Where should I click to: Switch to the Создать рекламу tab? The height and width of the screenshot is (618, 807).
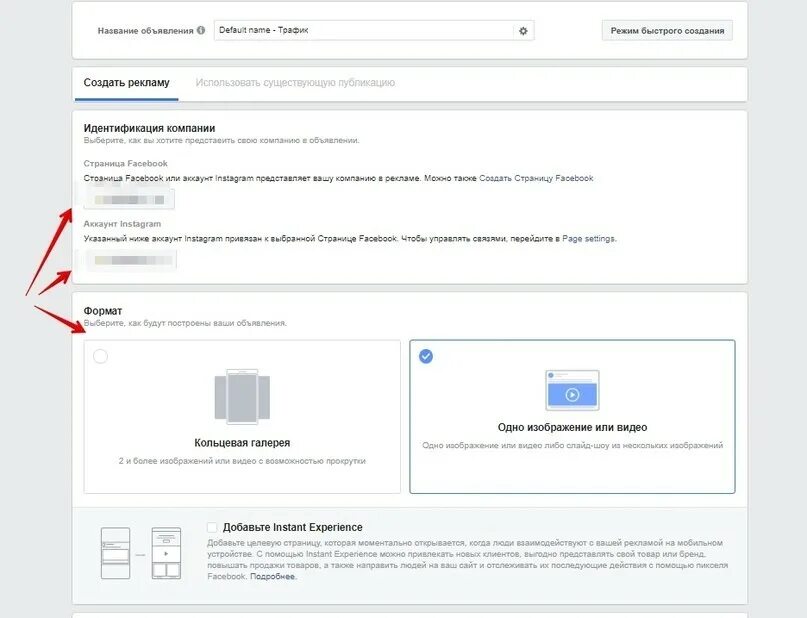point(126,83)
